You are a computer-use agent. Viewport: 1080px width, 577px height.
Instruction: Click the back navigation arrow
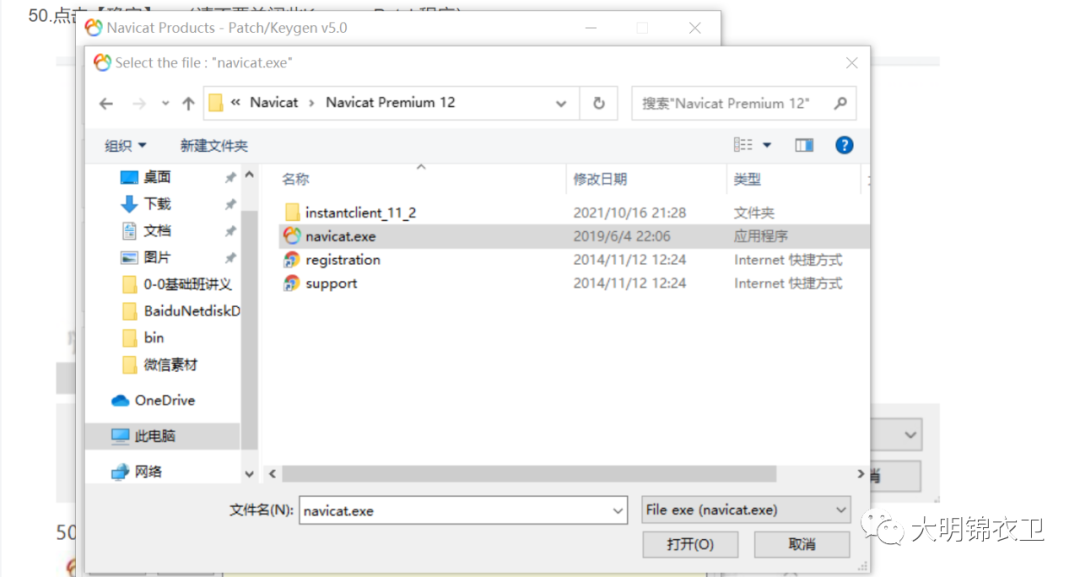(x=106, y=103)
